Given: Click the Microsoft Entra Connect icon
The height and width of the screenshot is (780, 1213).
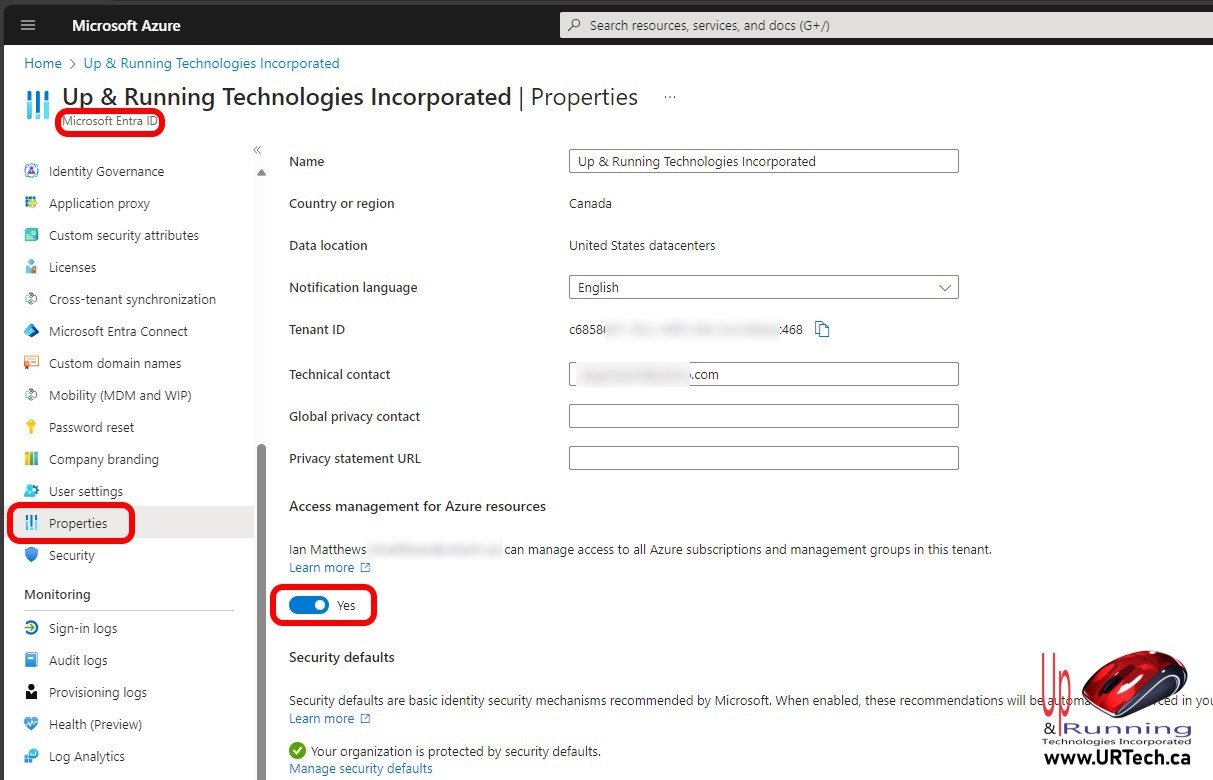Looking at the screenshot, I should [31, 331].
